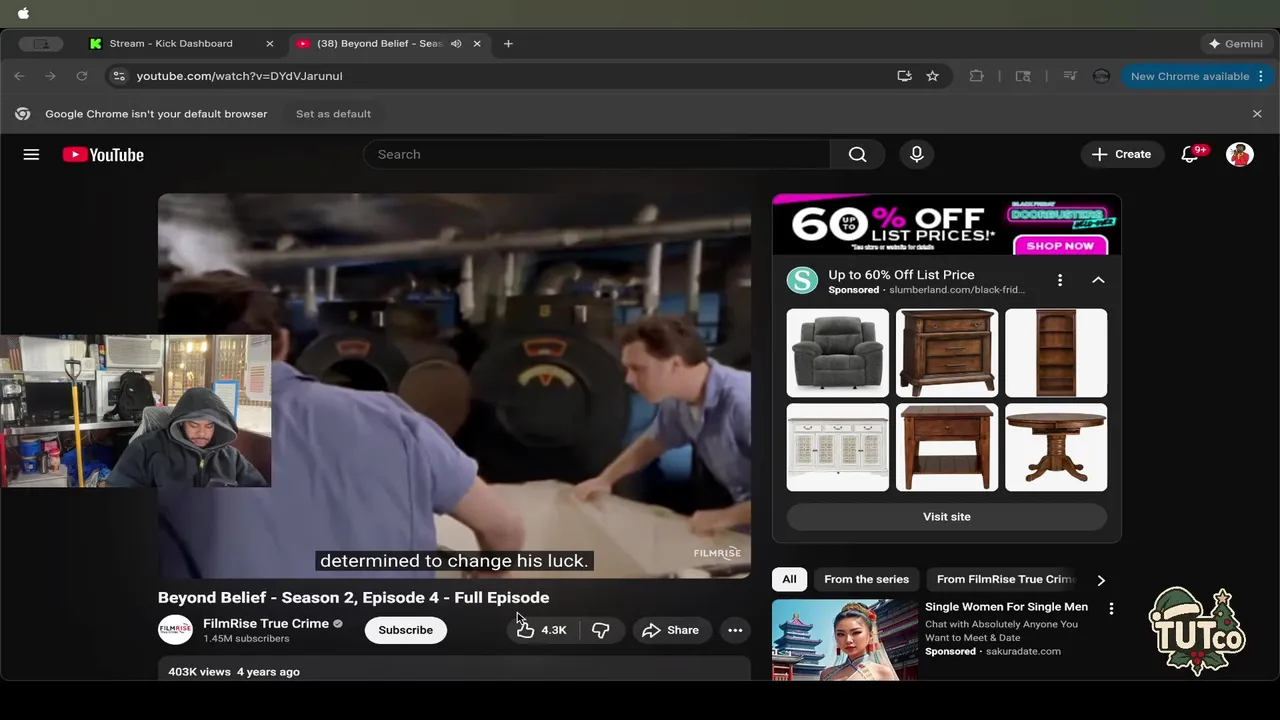Screen dimensions: 1280x720
Task: Click Set as default browser
Action: coord(333,114)
